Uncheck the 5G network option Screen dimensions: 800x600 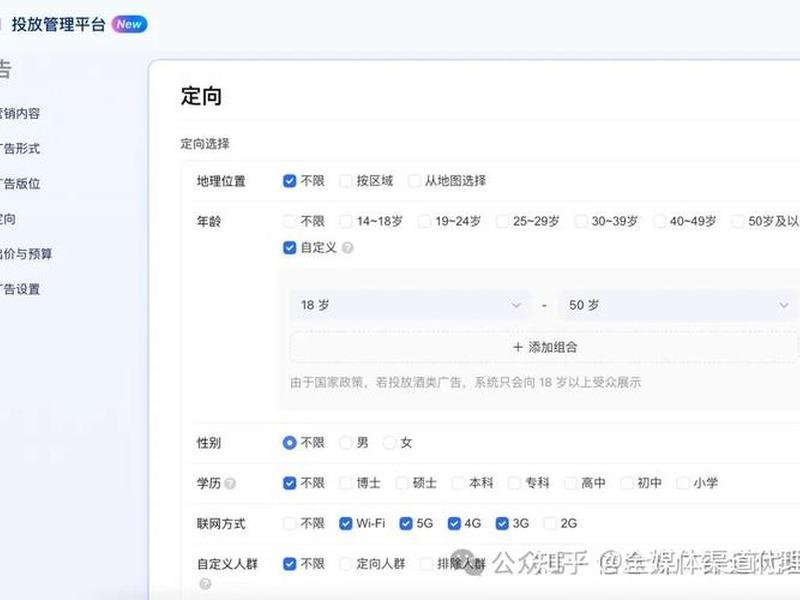[406, 523]
